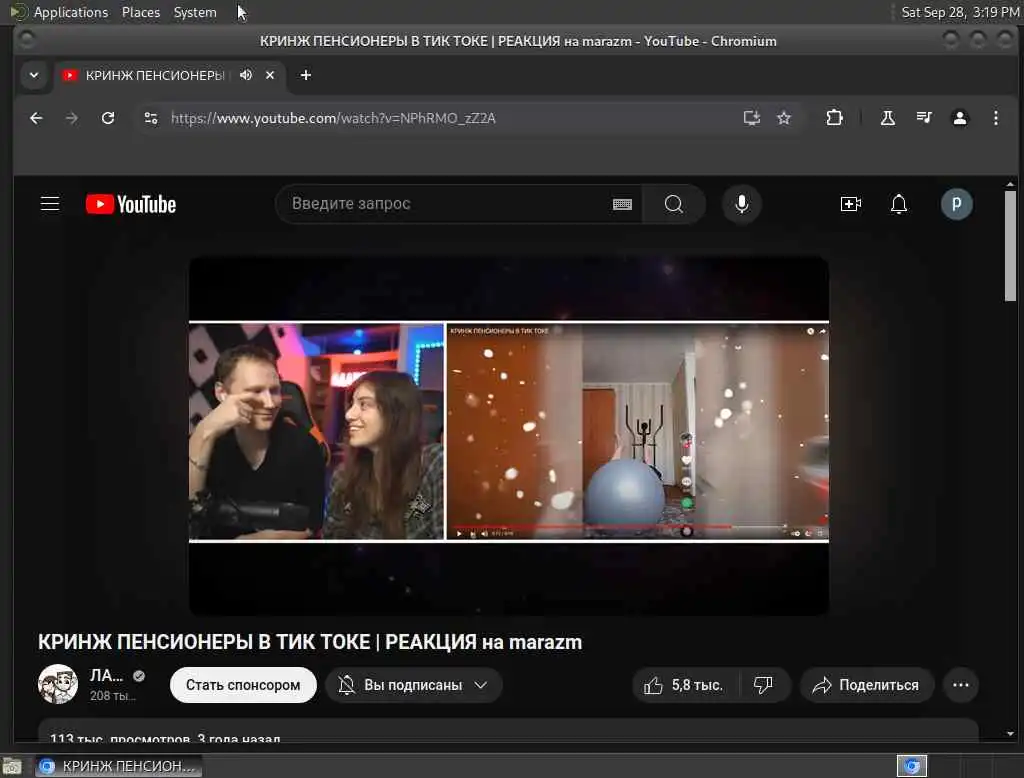Click the video title text
This screenshot has width=1024, height=778.
pyautogui.click(x=310, y=642)
